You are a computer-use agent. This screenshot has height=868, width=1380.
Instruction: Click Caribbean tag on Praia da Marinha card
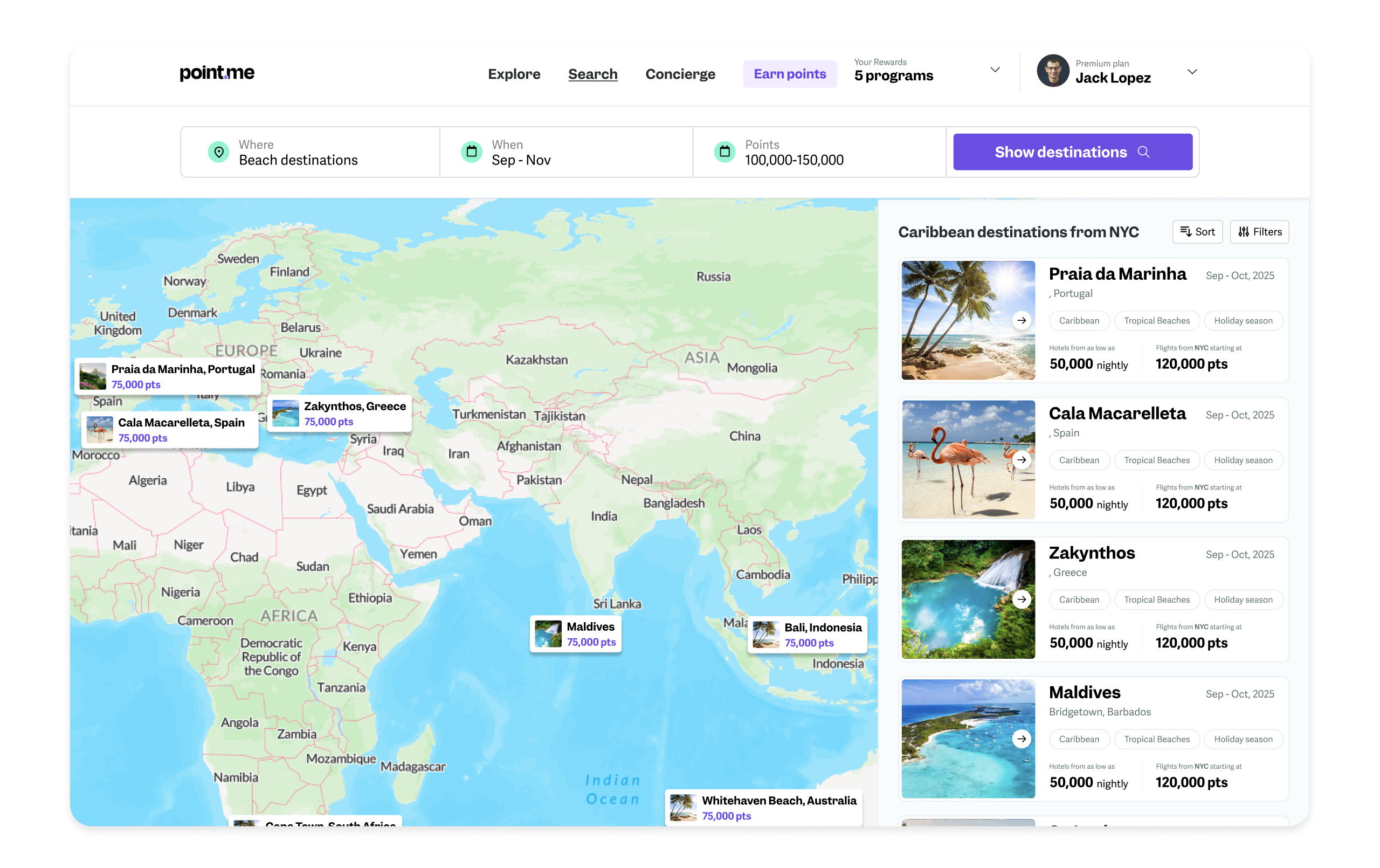[x=1079, y=320]
